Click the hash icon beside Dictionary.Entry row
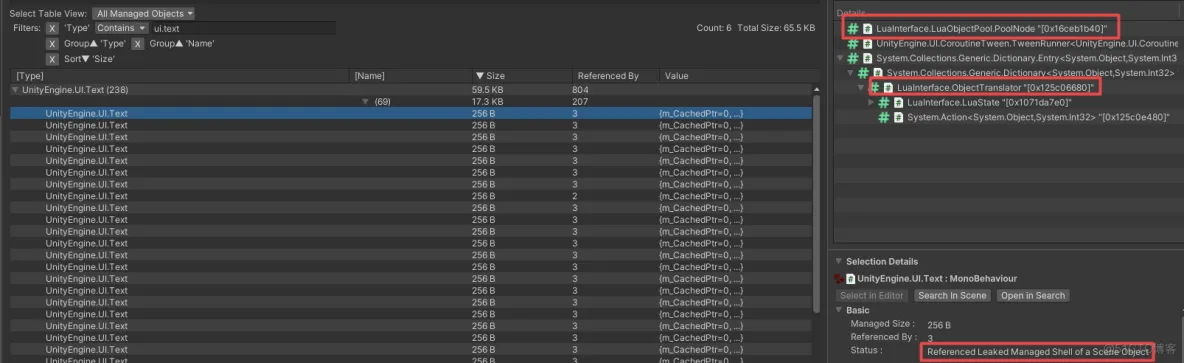The image size is (1184, 363). pyautogui.click(x=853, y=58)
